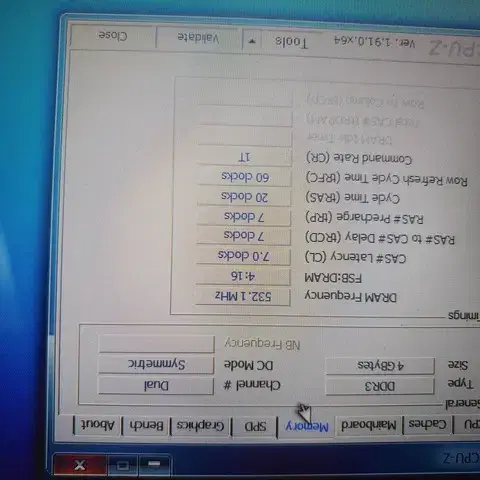Switch to the SPD tab
480x480 pixels.
click(x=255, y=426)
